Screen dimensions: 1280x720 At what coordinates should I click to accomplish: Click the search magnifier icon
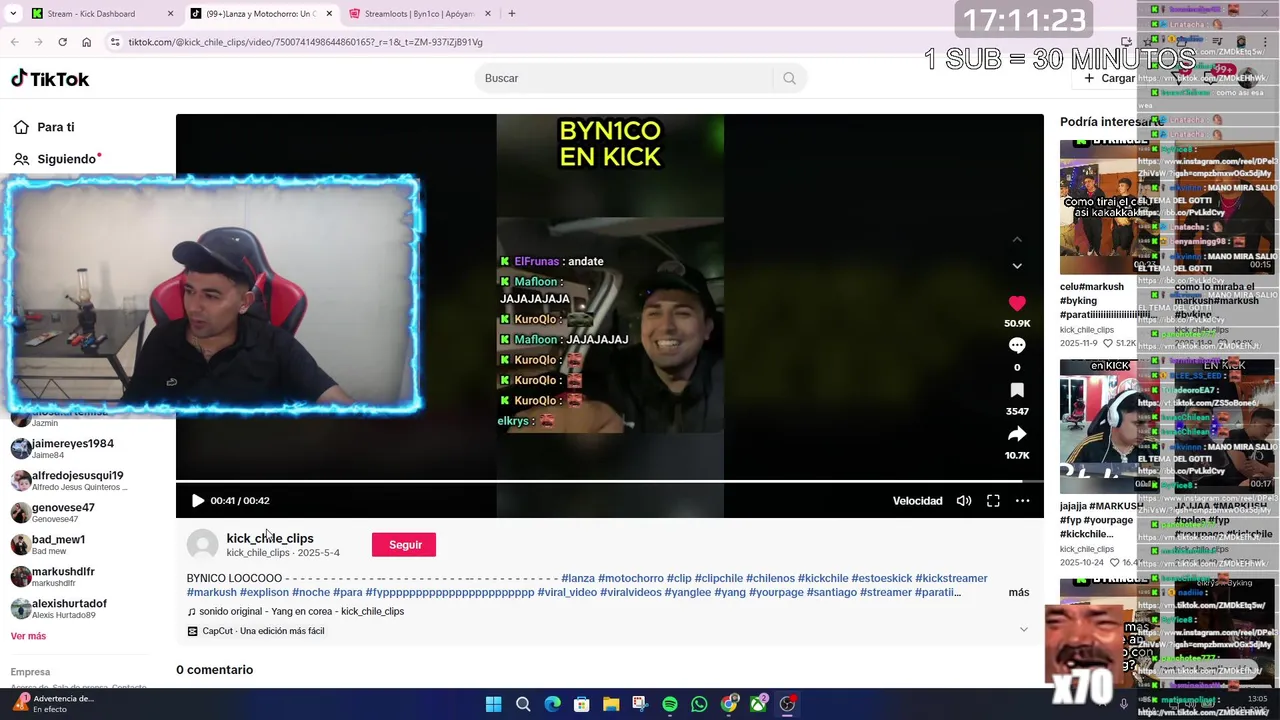point(789,78)
